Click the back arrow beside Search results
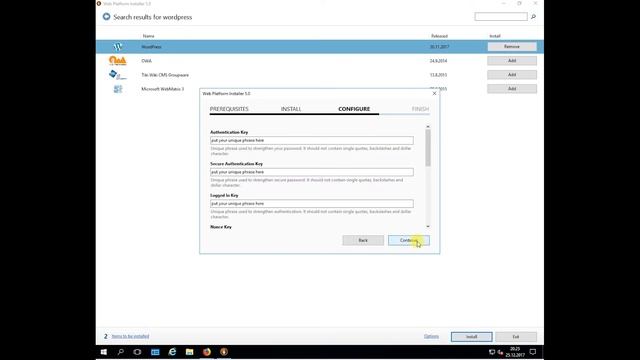640x360 pixels. tap(107, 17)
